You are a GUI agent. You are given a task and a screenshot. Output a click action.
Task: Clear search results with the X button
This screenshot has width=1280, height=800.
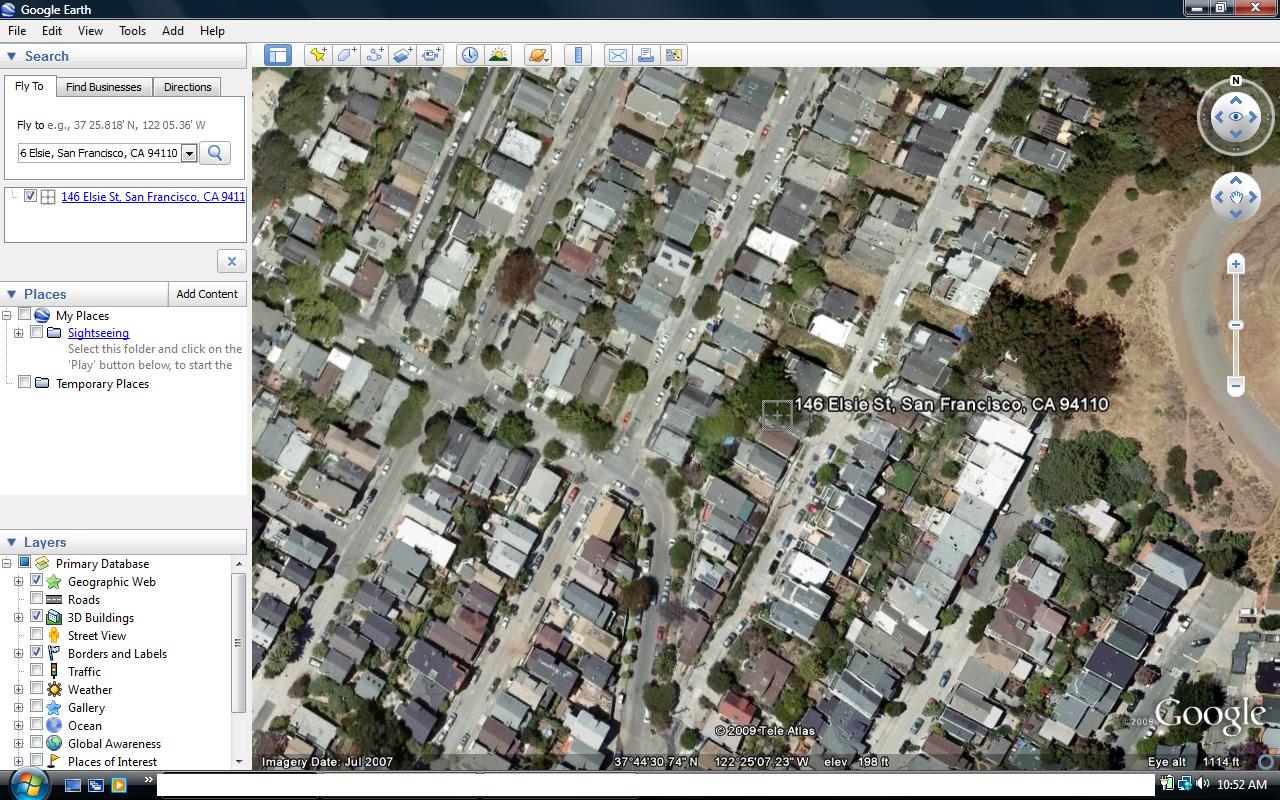[231, 261]
